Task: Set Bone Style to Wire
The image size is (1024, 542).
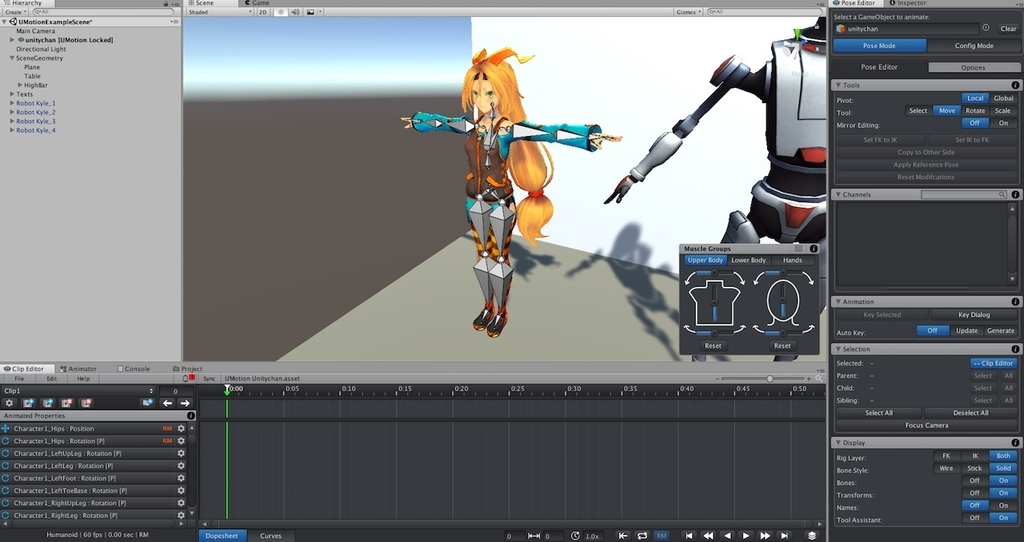Action: point(946,468)
